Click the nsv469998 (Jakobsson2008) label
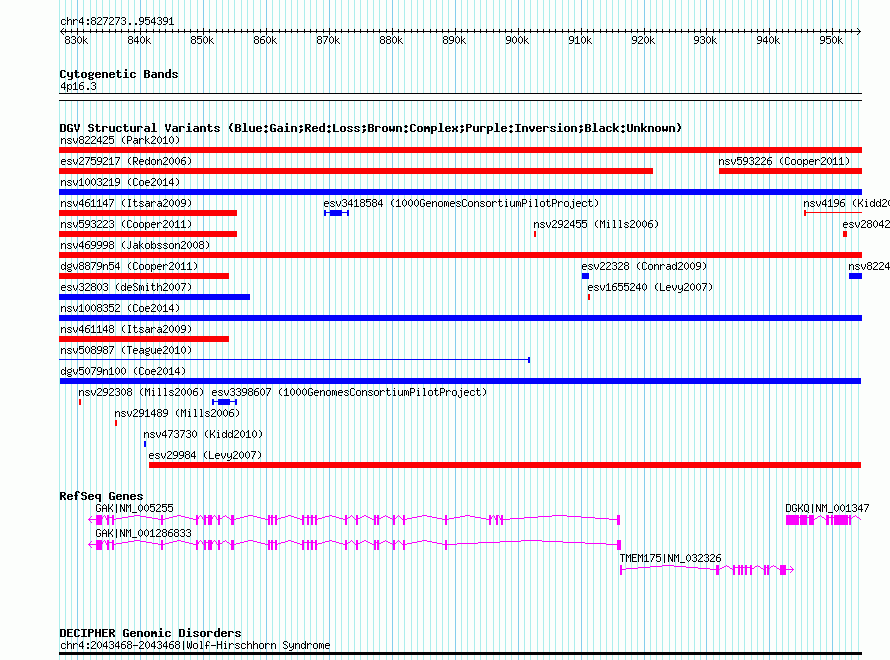The width and height of the screenshot is (890, 660). point(135,245)
